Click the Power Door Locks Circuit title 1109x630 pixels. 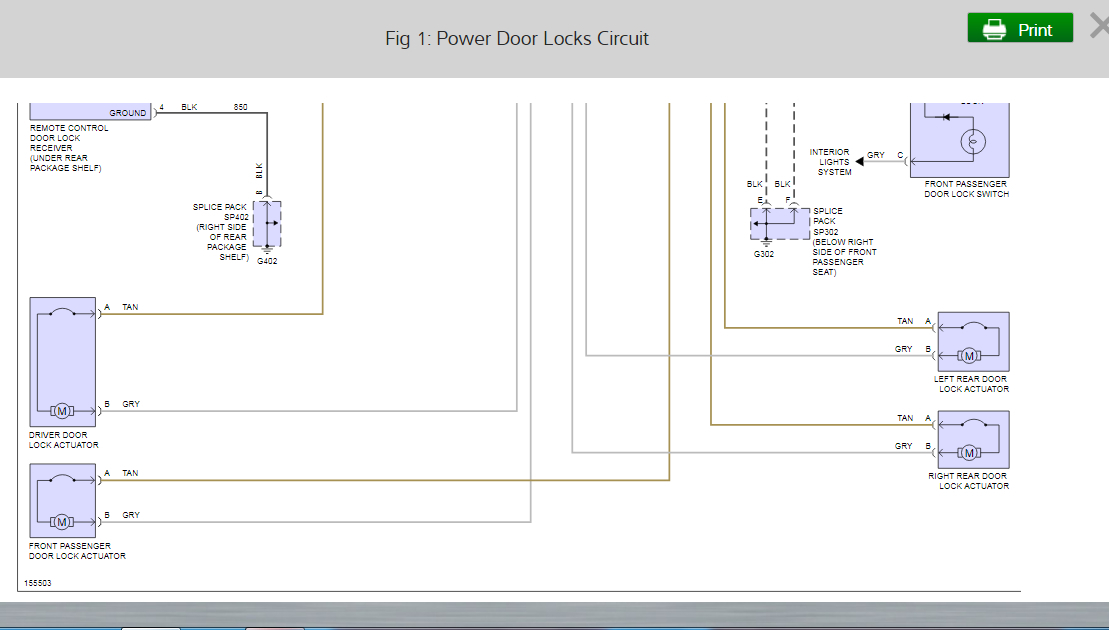pyautogui.click(x=517, y=39)
